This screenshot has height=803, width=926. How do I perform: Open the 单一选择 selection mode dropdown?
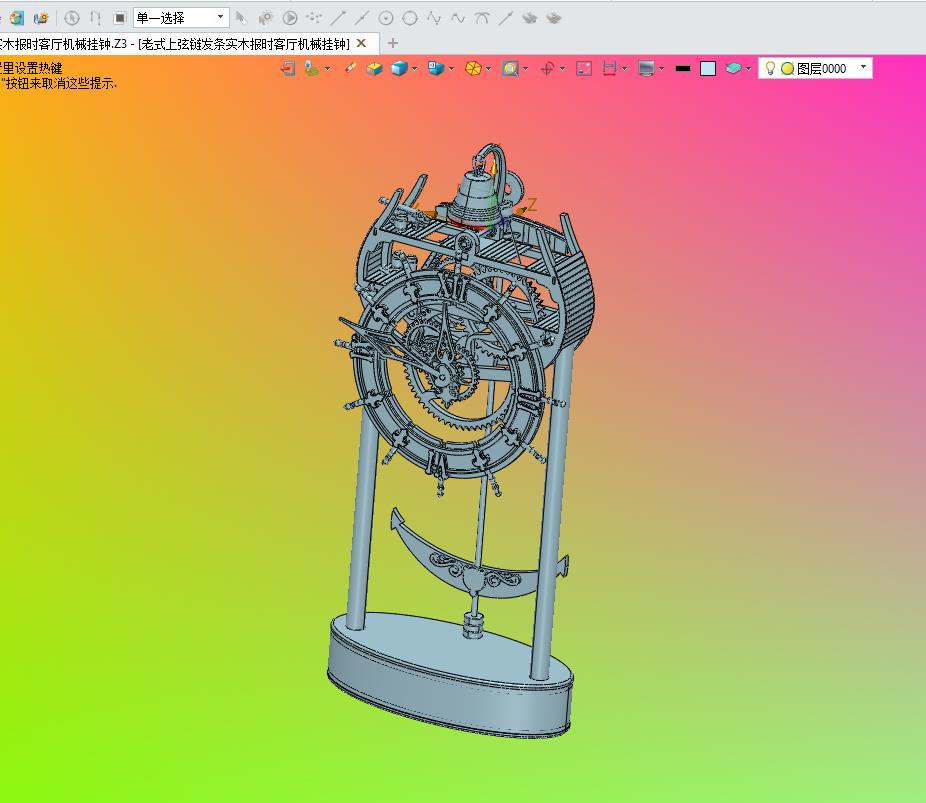point(181,18)
